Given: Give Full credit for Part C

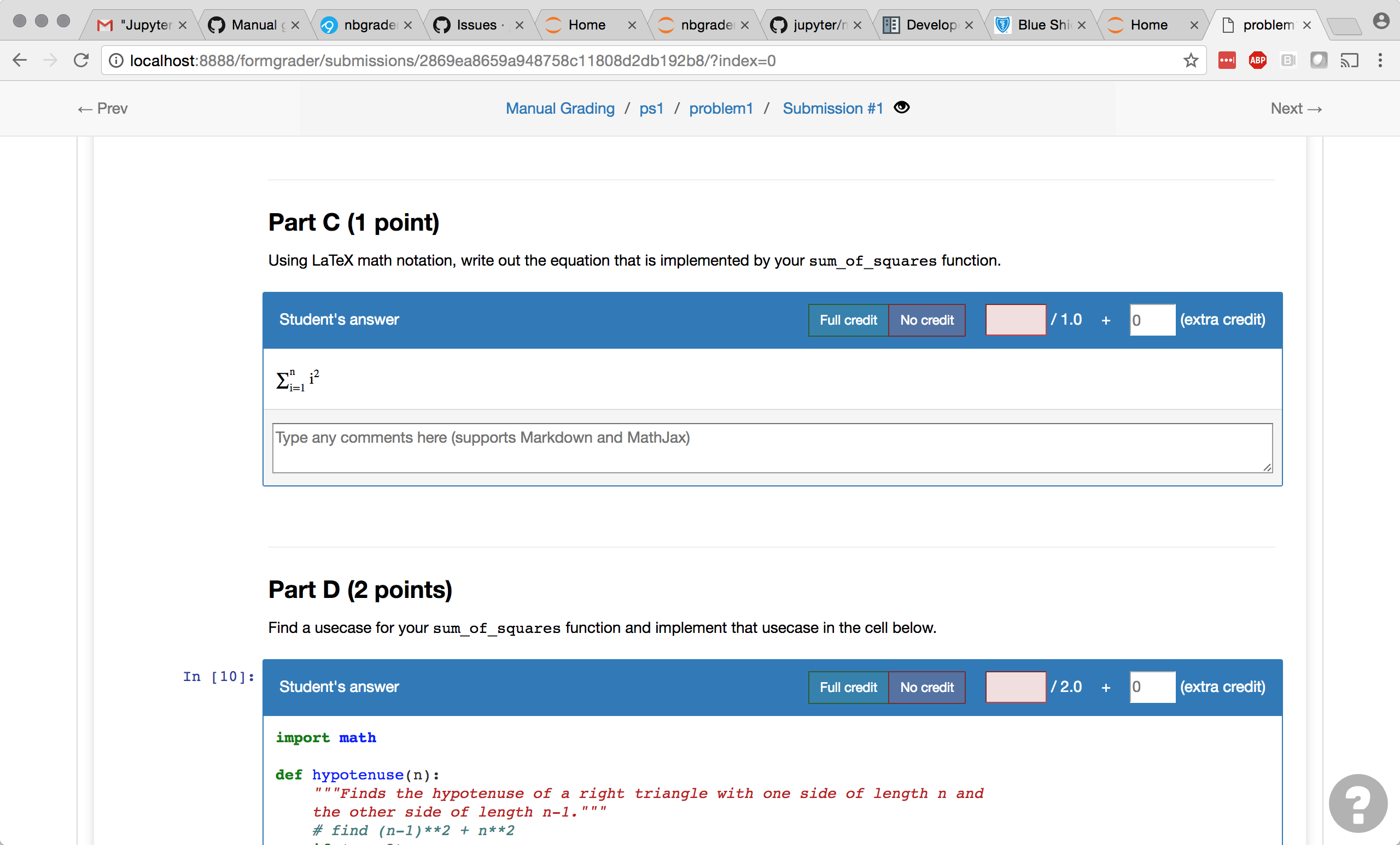Looking at the screenshot, I should (847, 320).
